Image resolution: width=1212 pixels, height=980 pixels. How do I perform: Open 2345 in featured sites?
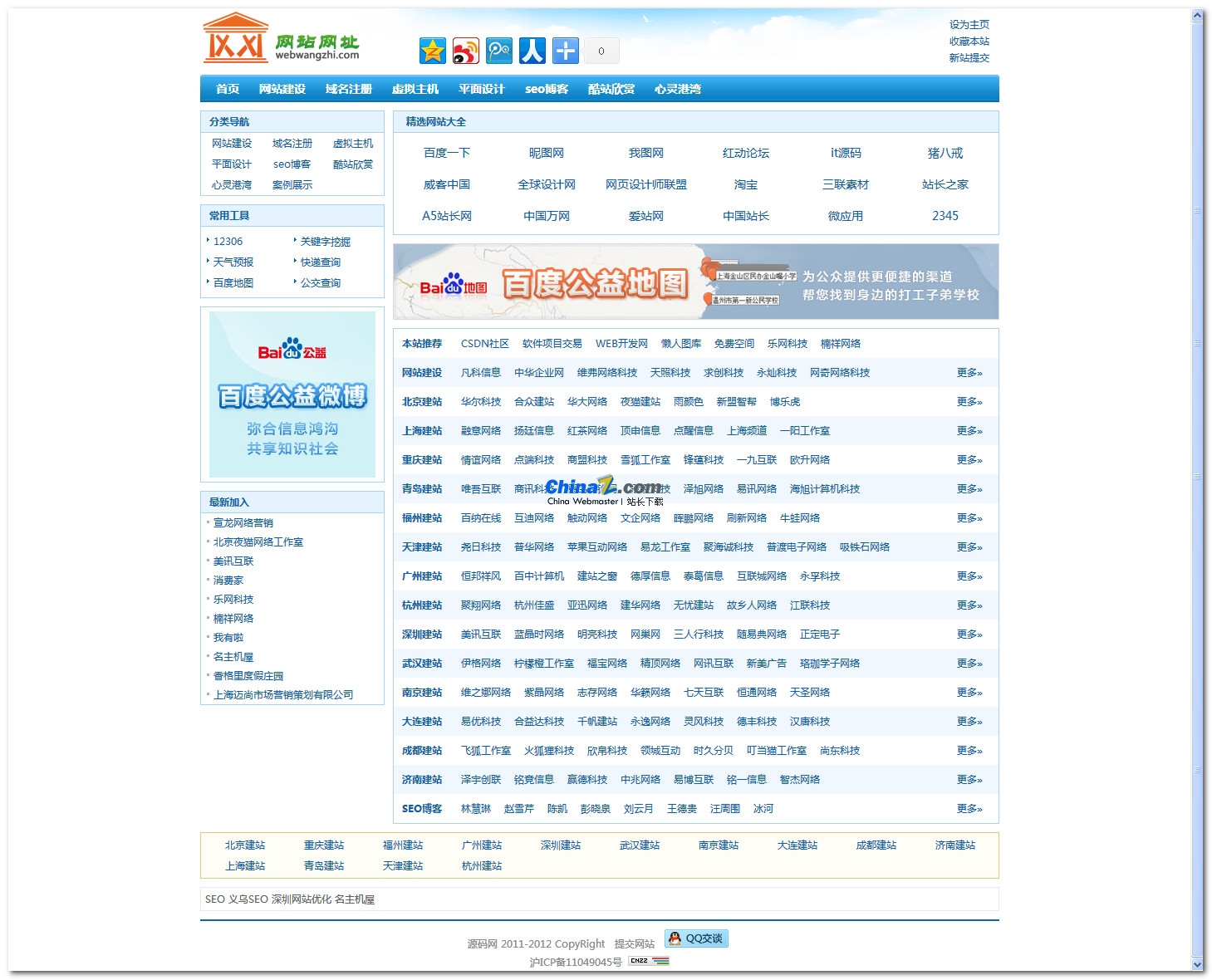click(945, 216)
